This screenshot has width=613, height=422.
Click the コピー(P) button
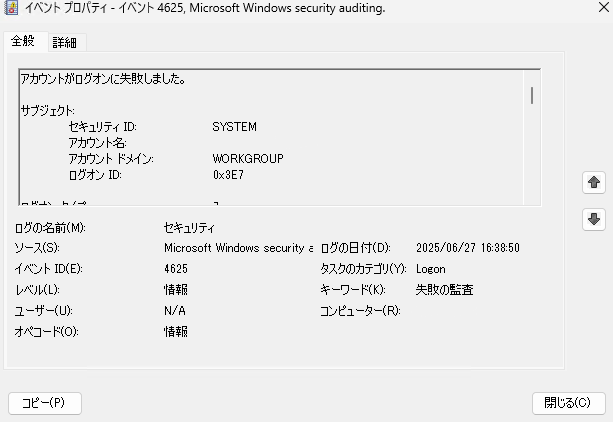45,403
